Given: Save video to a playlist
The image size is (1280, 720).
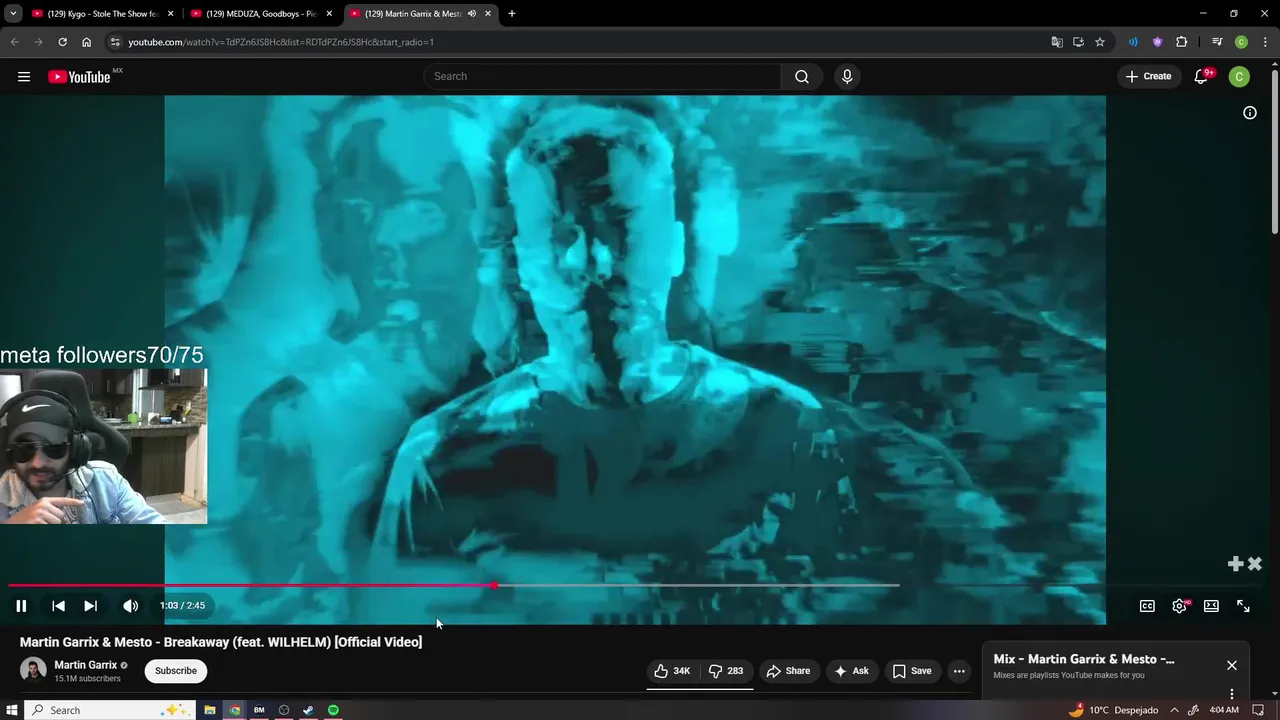Looking at the screenshot, I should click(x=911, y=671).
